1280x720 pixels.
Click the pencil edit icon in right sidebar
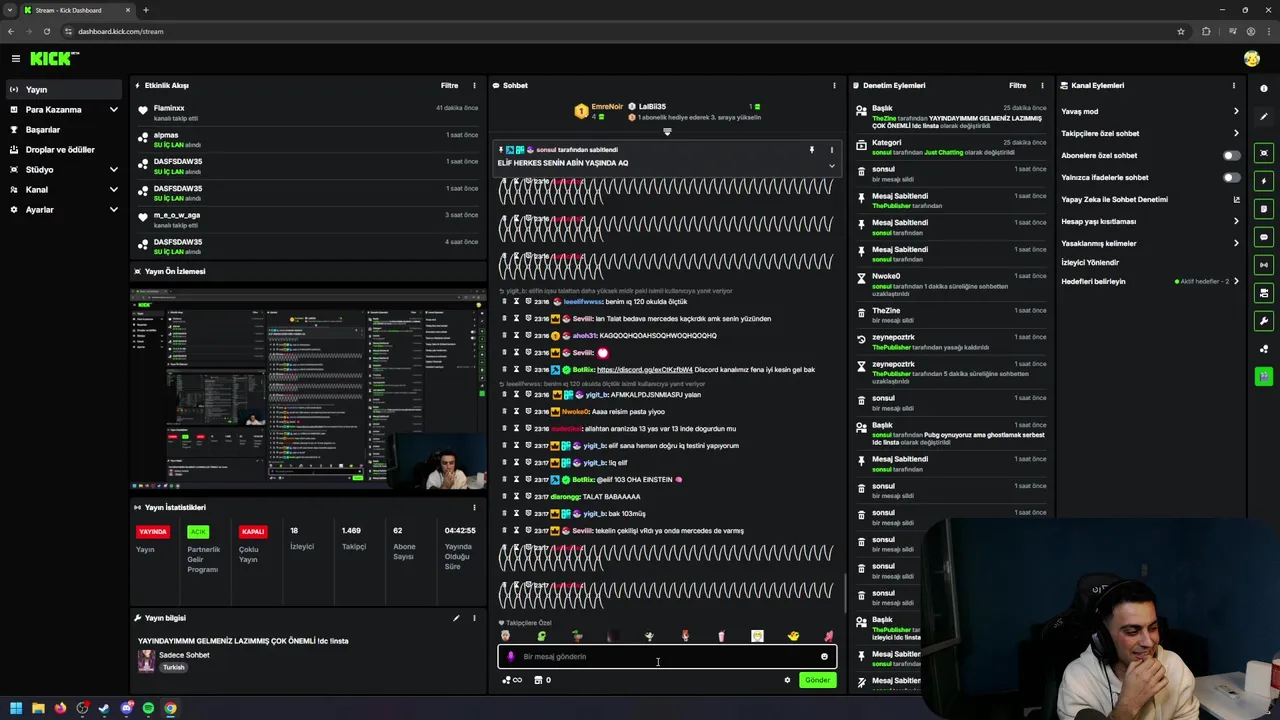coord(1264,117)
